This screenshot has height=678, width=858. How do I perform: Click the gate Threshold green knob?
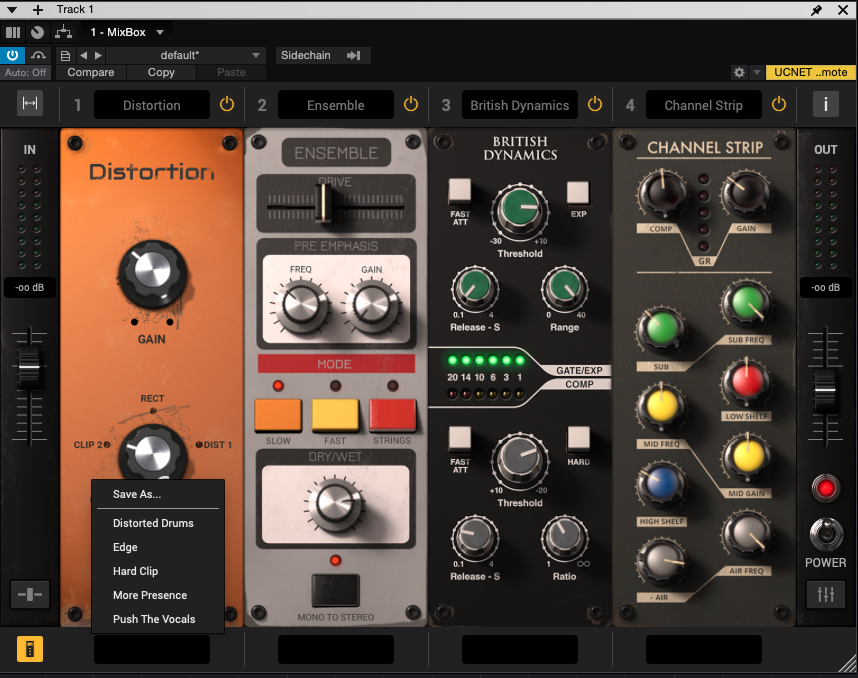point(520,210)
